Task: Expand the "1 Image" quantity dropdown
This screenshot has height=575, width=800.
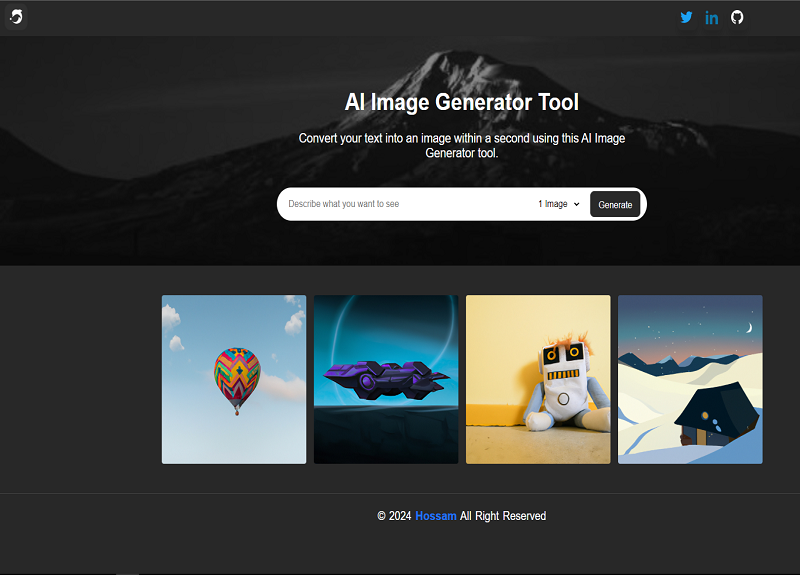Action: [x=558, y=204]
